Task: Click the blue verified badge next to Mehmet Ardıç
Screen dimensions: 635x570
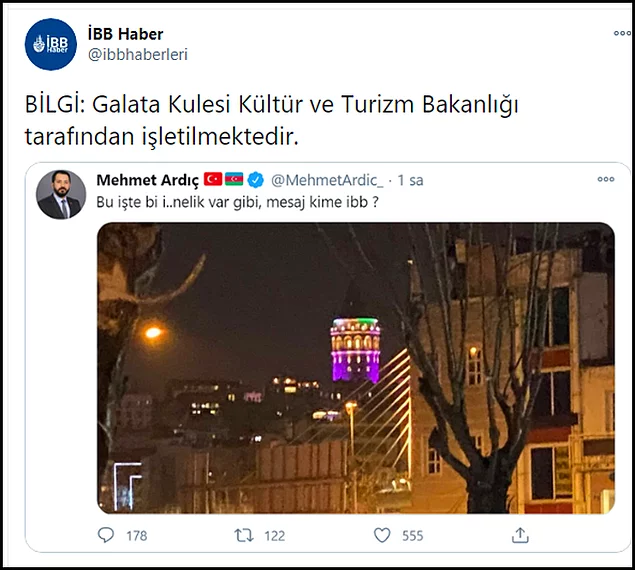Action: [x=256, y=180]
